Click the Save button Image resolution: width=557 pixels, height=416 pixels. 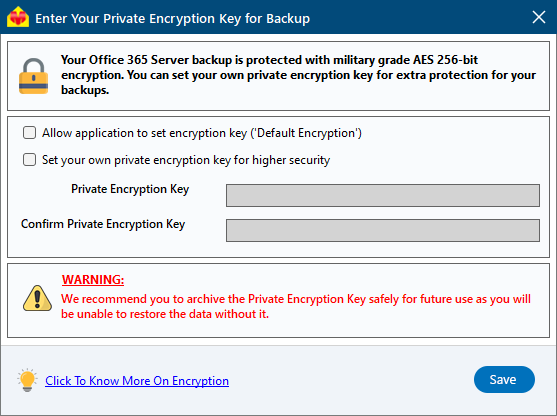[x=504, y=379]
